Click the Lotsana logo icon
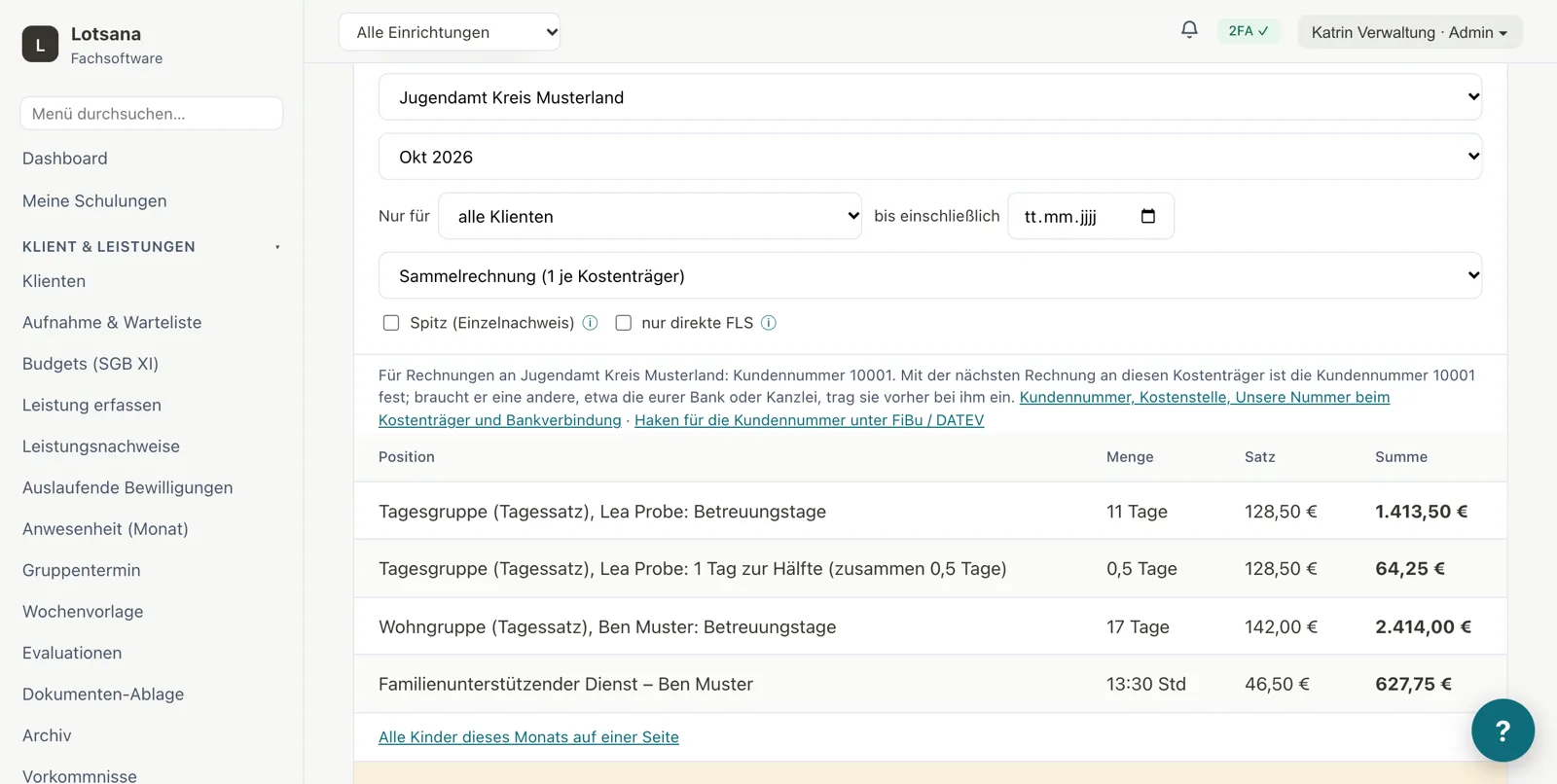Viewport: 1557px width, 784px height. [40, 44]
